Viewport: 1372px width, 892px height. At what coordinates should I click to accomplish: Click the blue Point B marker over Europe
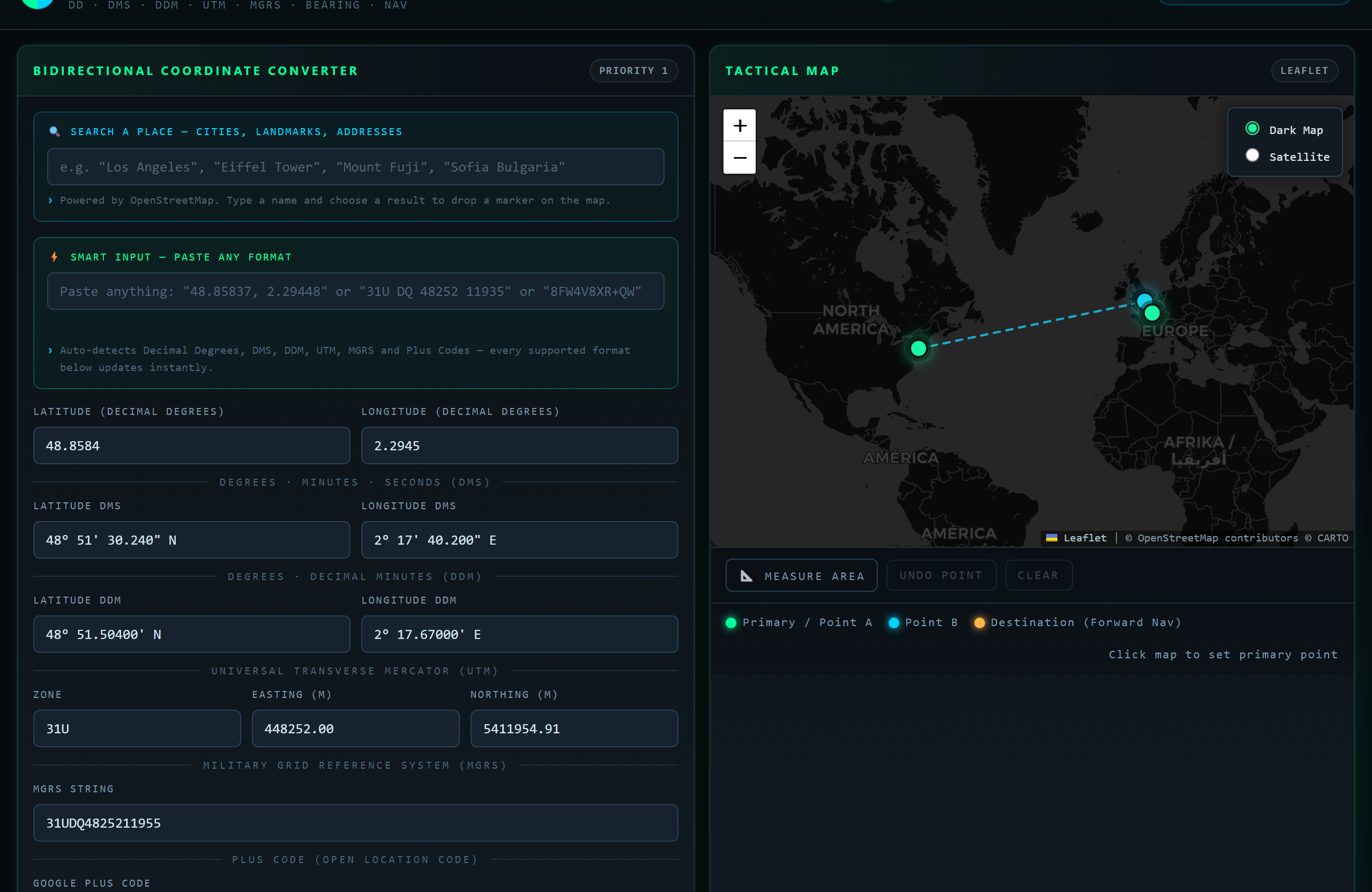tap(1144, 300)
